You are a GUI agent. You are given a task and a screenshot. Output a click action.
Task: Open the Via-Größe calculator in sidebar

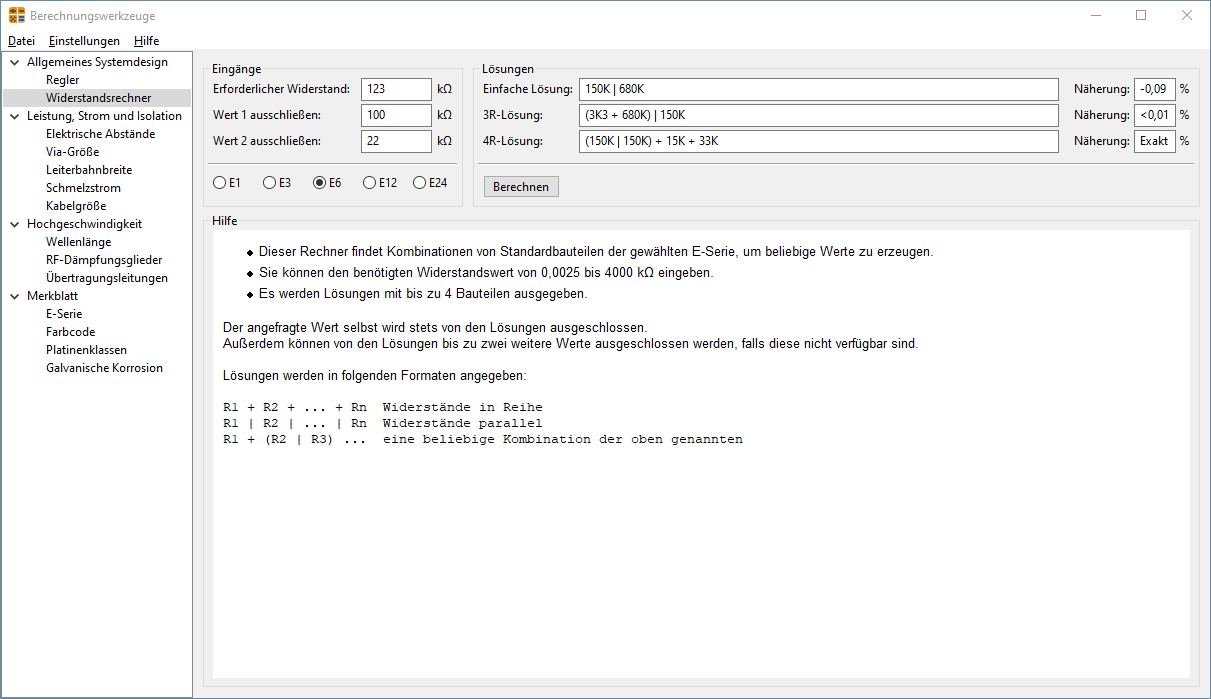click(72, 152)
